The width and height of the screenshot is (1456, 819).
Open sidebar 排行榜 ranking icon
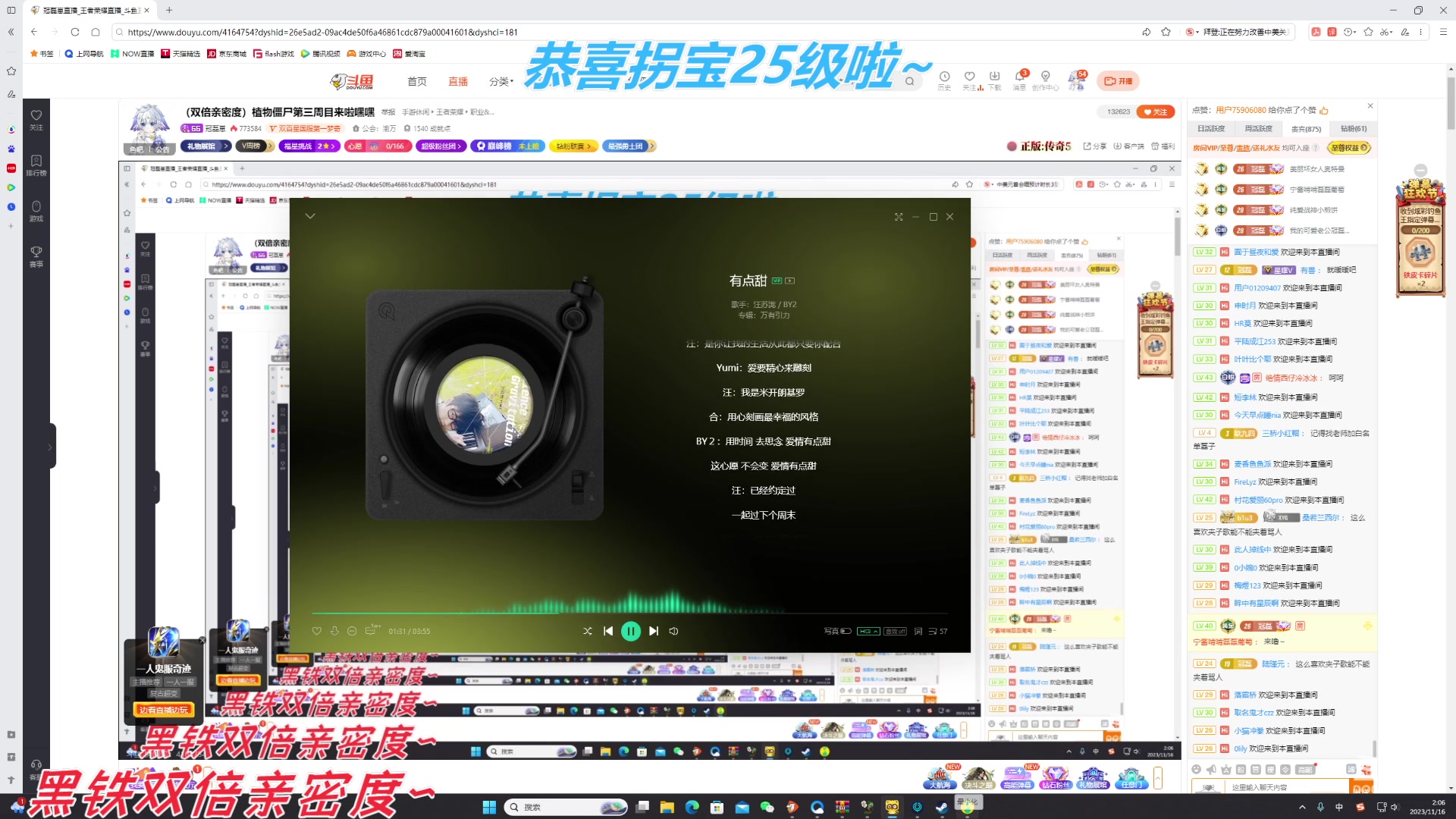point(36,165)
